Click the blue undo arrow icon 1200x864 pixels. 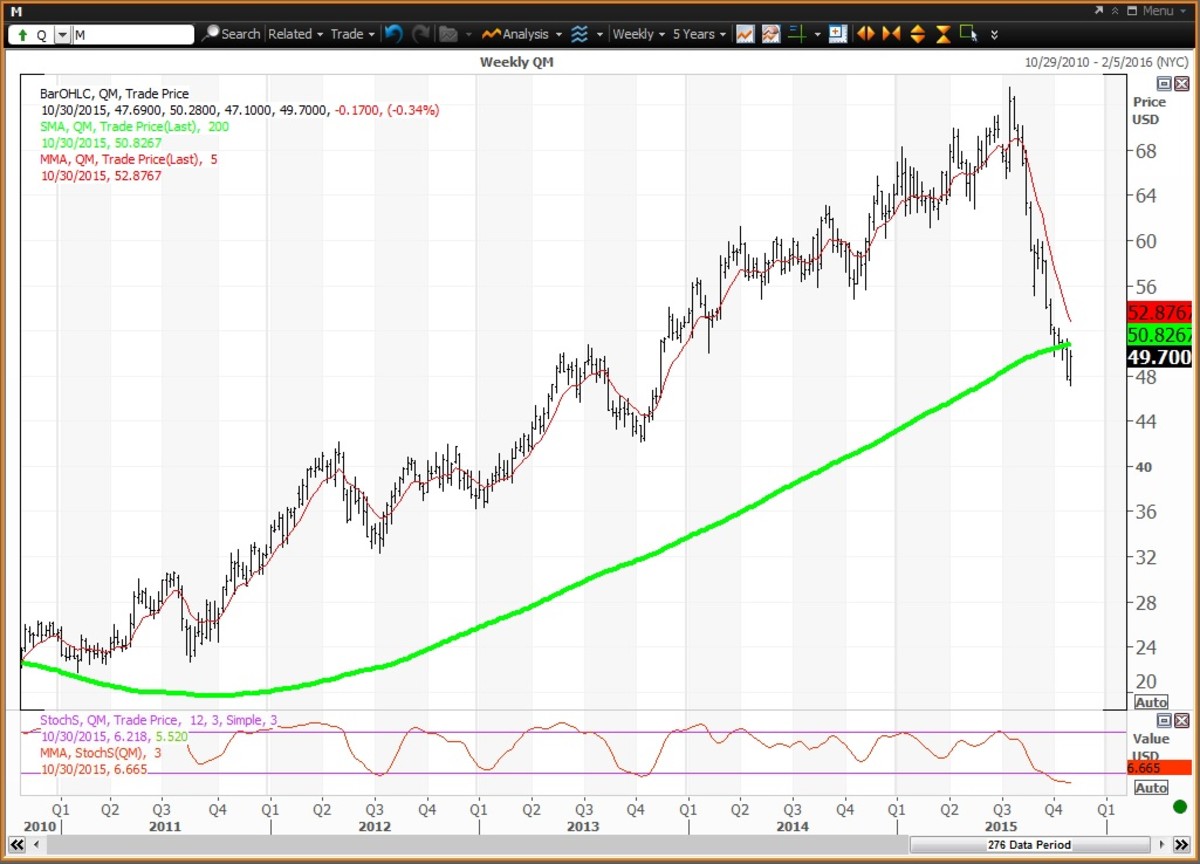(x=393, y=34)
